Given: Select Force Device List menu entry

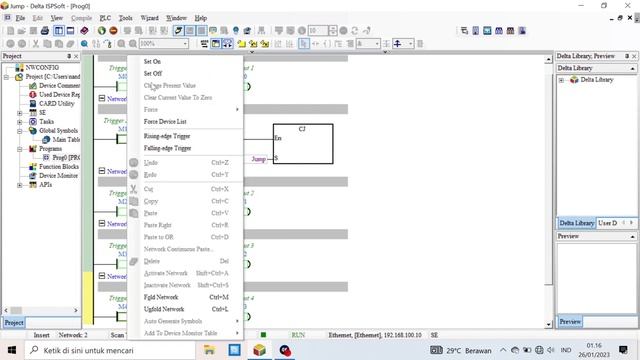Looking at the screenshot, I should tap(165, 122).
